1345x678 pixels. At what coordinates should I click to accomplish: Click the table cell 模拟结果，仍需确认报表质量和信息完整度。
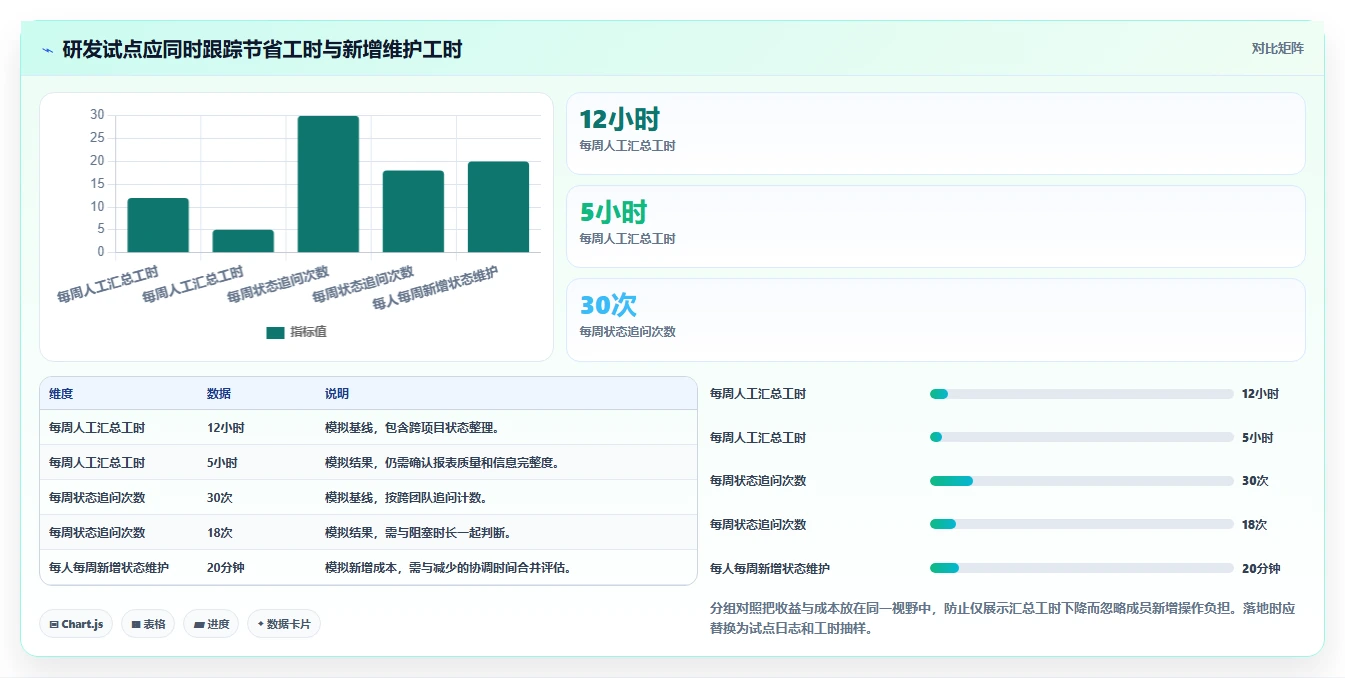coord(442,463)
